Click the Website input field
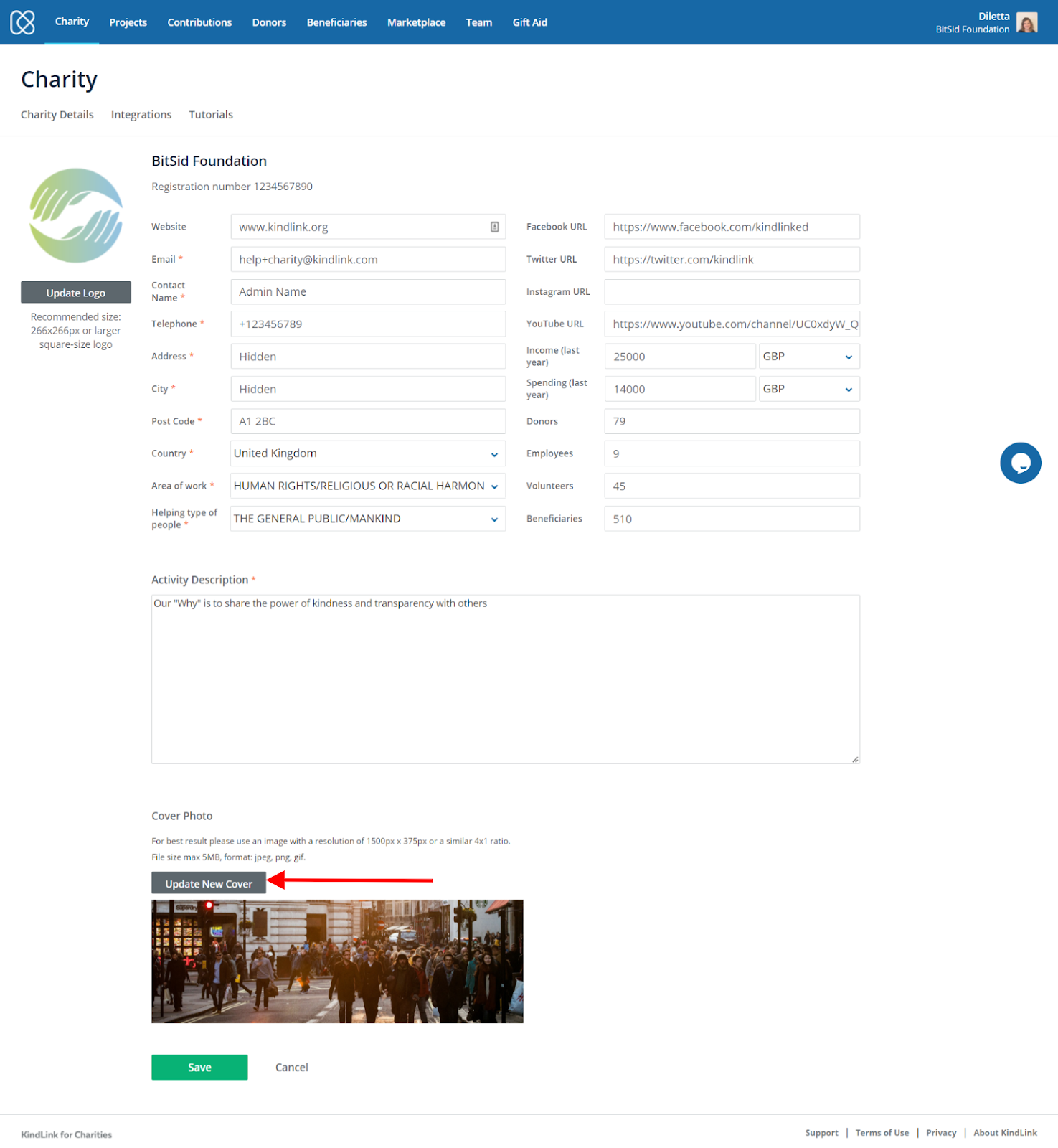The image size is (1058, 1148). click(368, 227)
